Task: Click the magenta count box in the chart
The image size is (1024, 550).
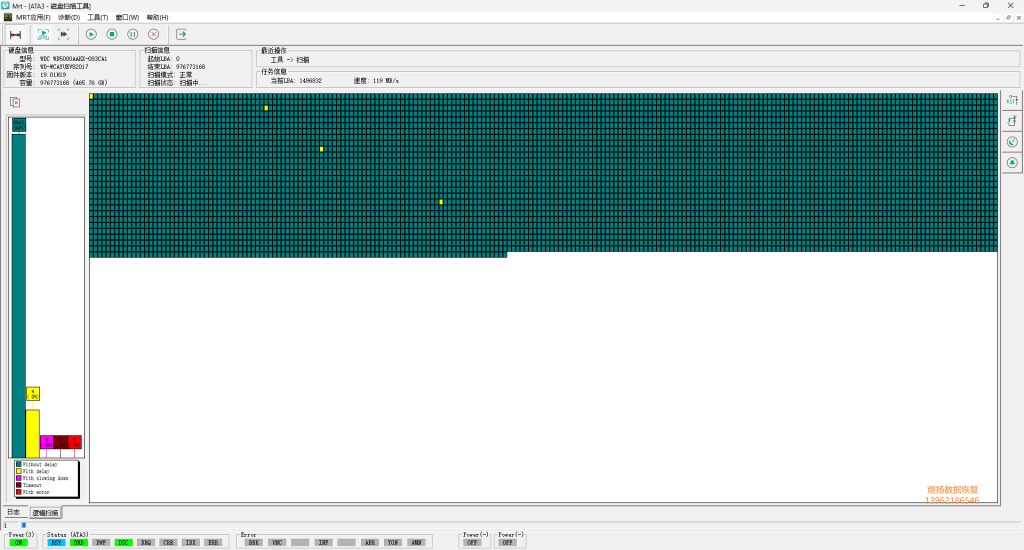Action: point(47,442)
